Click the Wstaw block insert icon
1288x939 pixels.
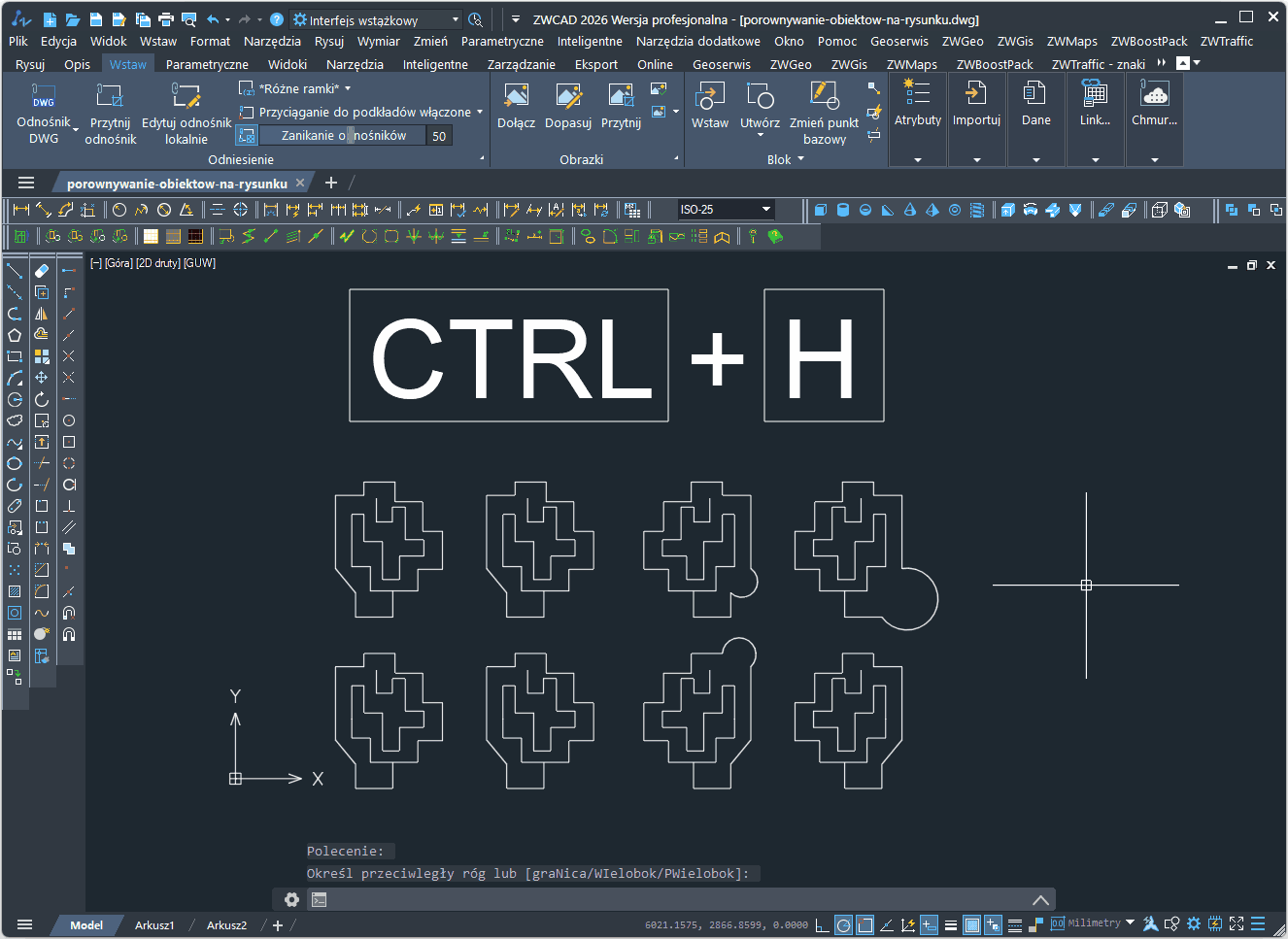tap(709, 96)
